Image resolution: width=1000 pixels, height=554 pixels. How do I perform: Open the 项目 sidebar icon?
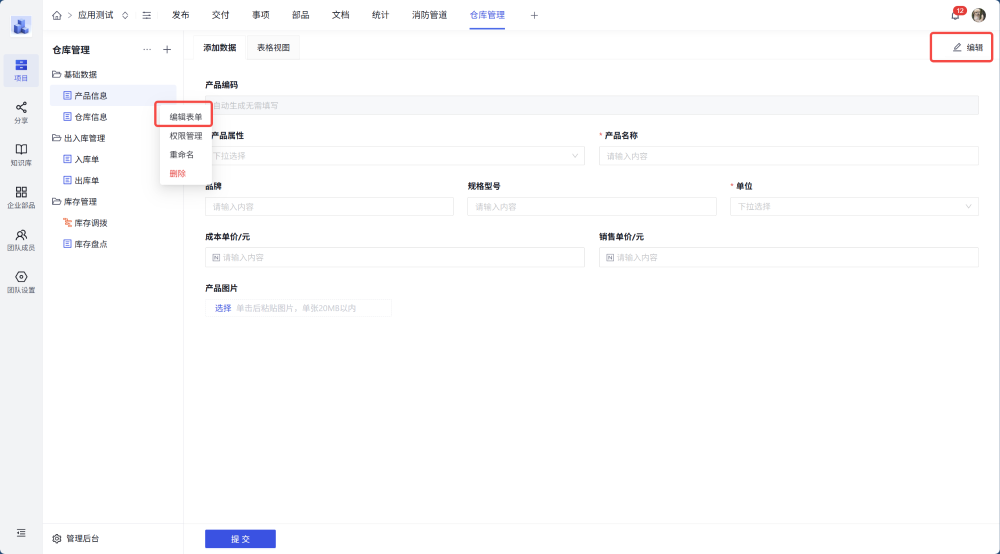21,70
